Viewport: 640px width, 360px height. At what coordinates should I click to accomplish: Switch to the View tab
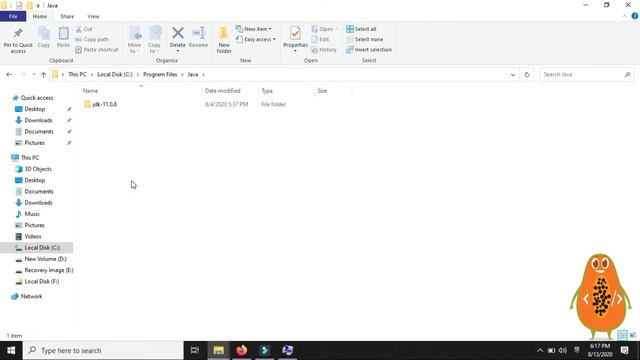point(93,16)
